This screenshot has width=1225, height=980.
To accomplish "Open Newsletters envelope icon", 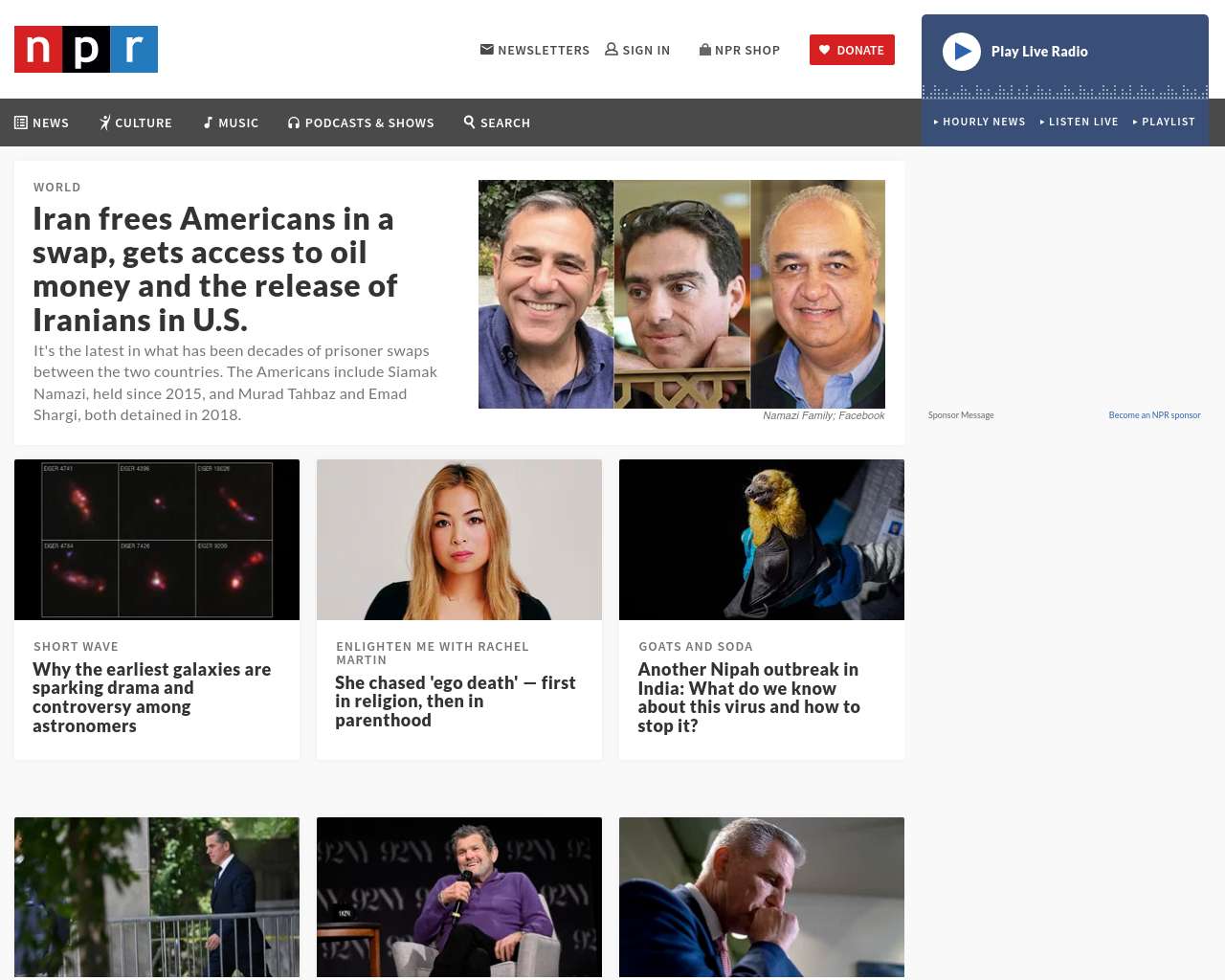I will [x=487, y=50].
